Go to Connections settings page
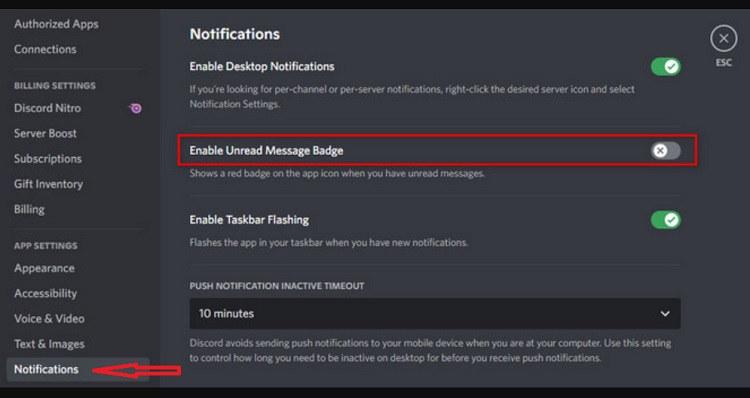 pyautogui.click(x=45, y=49)
